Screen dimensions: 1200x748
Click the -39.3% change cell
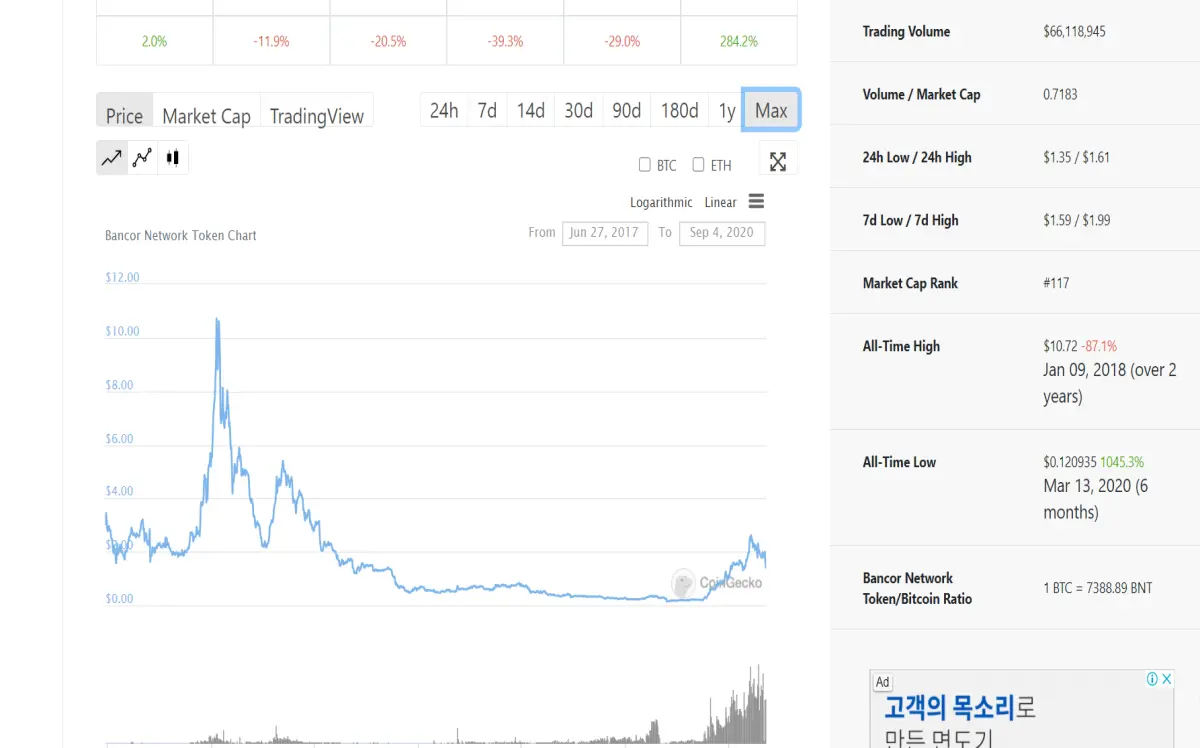tap(505, 42)
